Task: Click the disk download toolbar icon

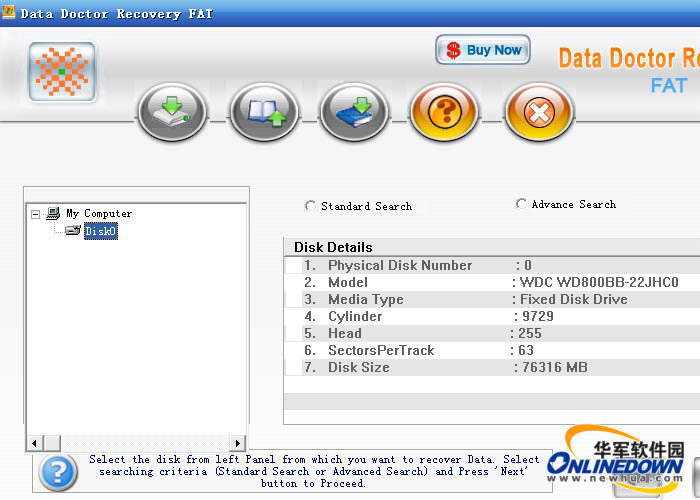Action: coord(172,112)
